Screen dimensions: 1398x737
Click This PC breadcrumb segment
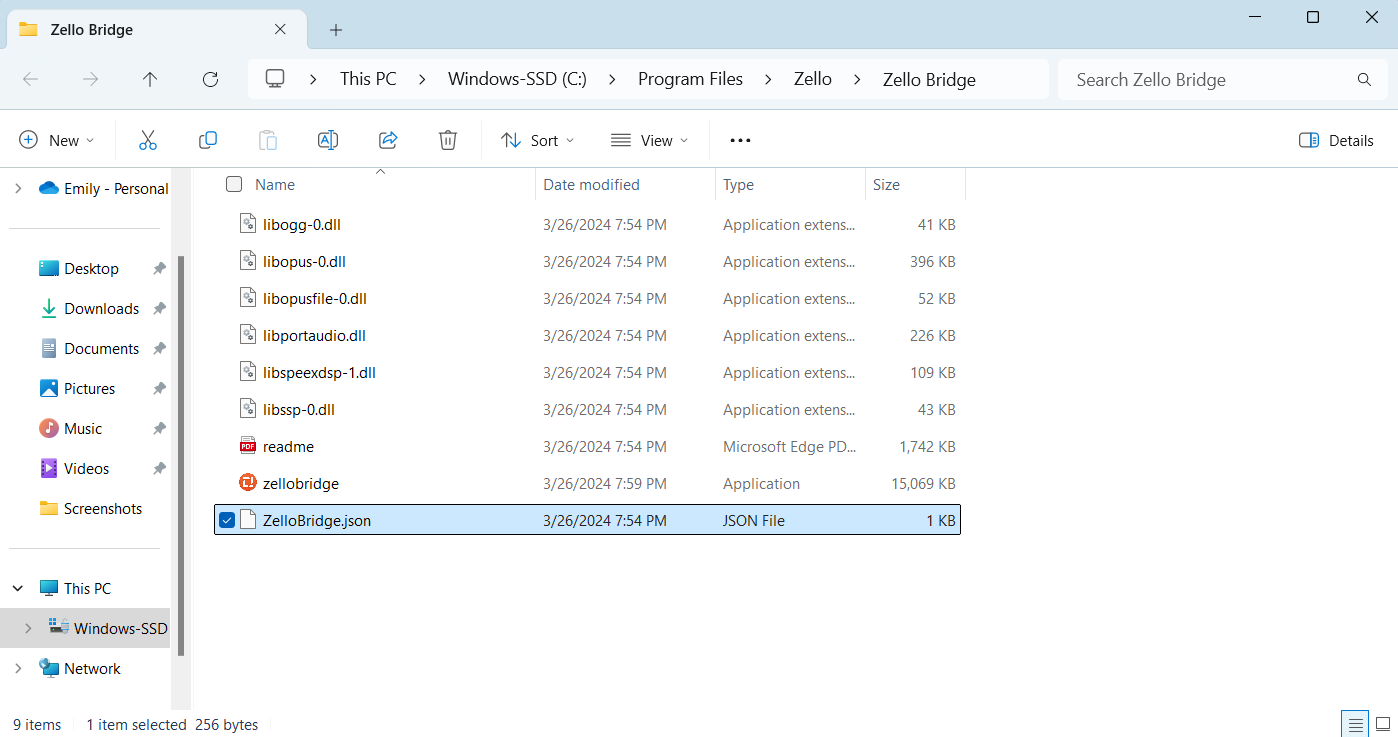coord(368,79)
